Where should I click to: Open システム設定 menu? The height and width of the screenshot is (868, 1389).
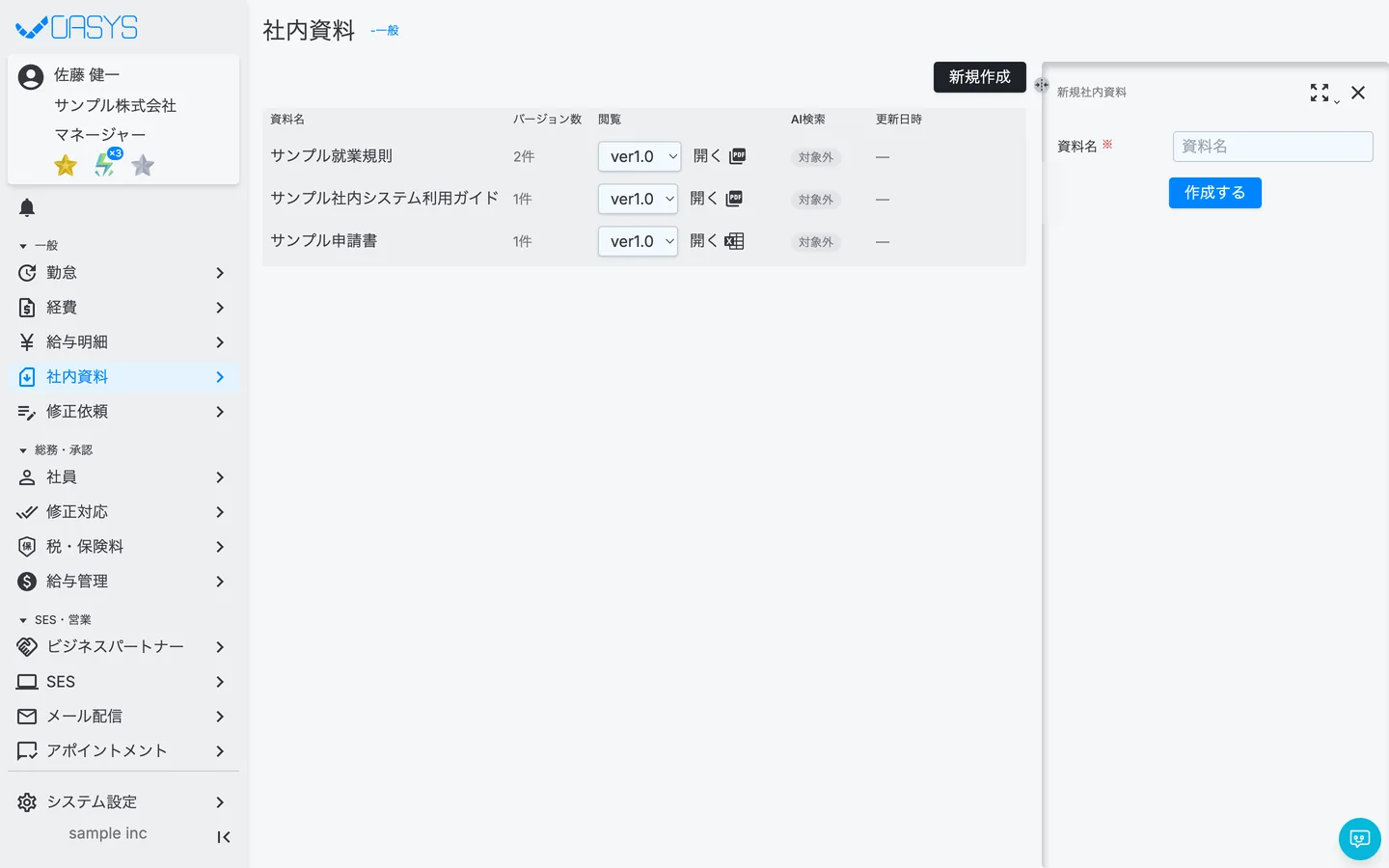(x=123, y=802)
